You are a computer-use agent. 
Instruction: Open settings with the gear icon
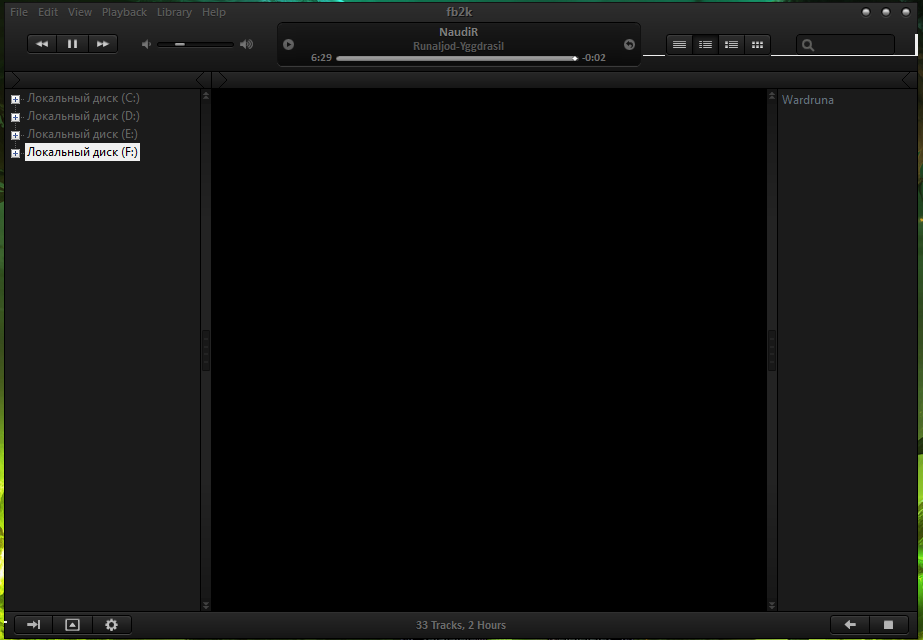click(111, 625)
